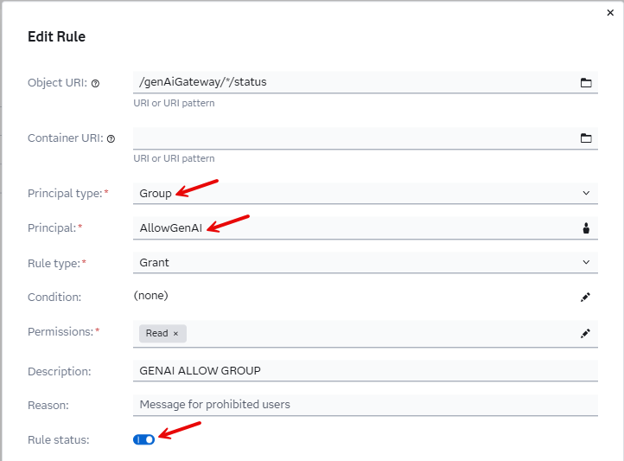Viewport: 624px width, 461px height.
Task: Click the Principal type label
Action: click(65, 193)
